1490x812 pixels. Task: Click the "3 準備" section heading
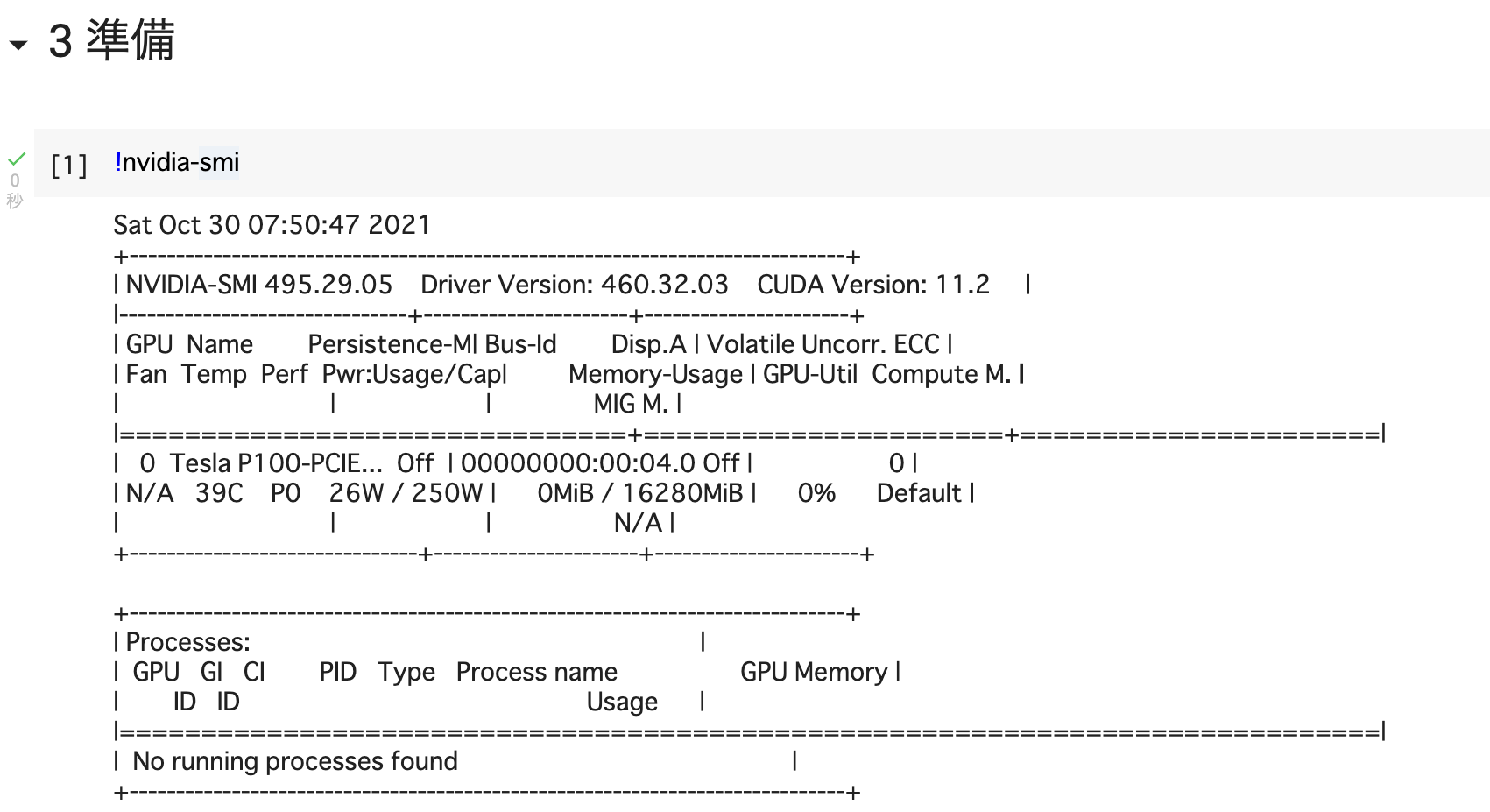pyautogui.click(x=112, y=41)
